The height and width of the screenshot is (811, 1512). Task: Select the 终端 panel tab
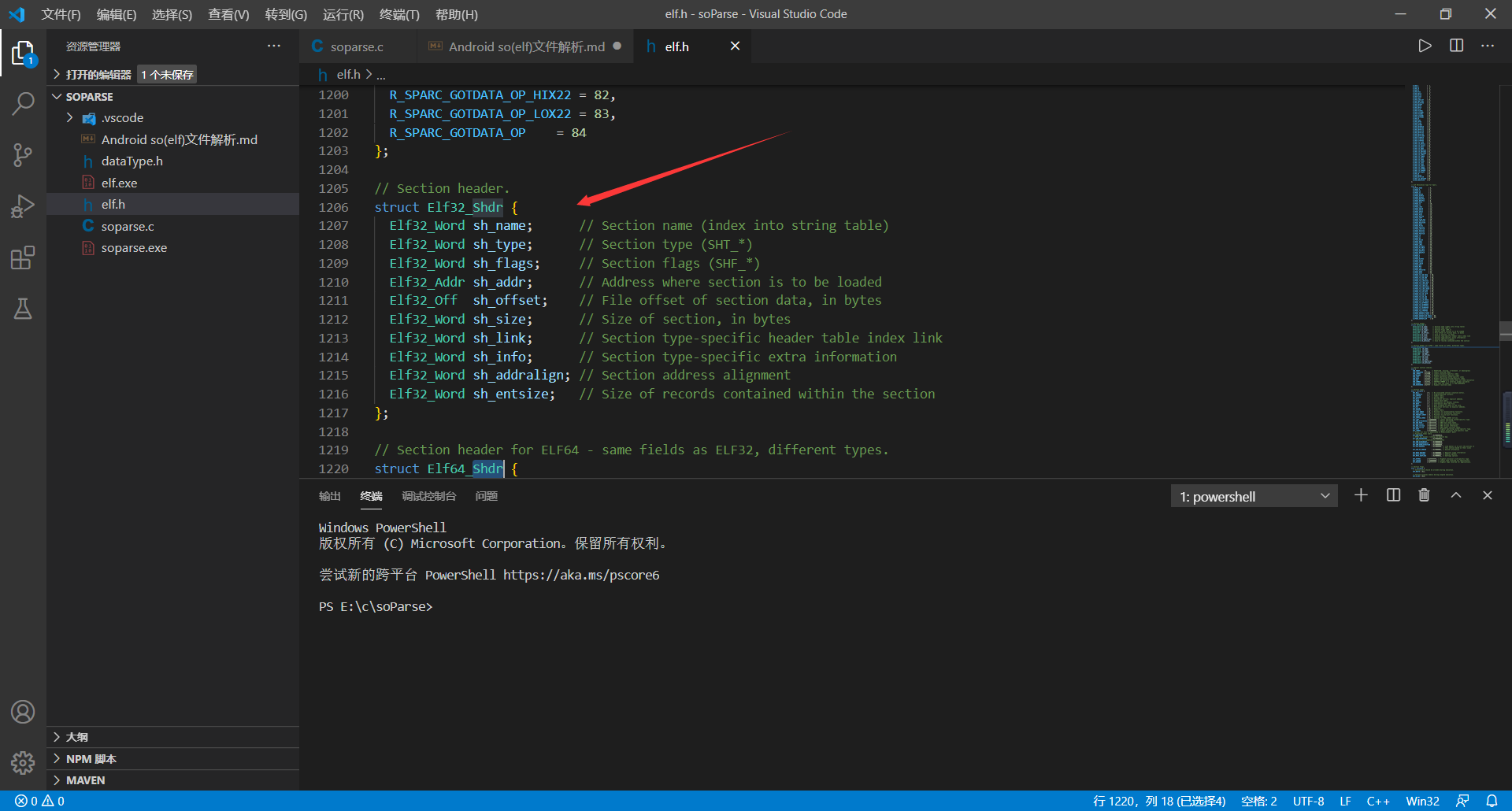pyautogui.click(x=371, y=496)
